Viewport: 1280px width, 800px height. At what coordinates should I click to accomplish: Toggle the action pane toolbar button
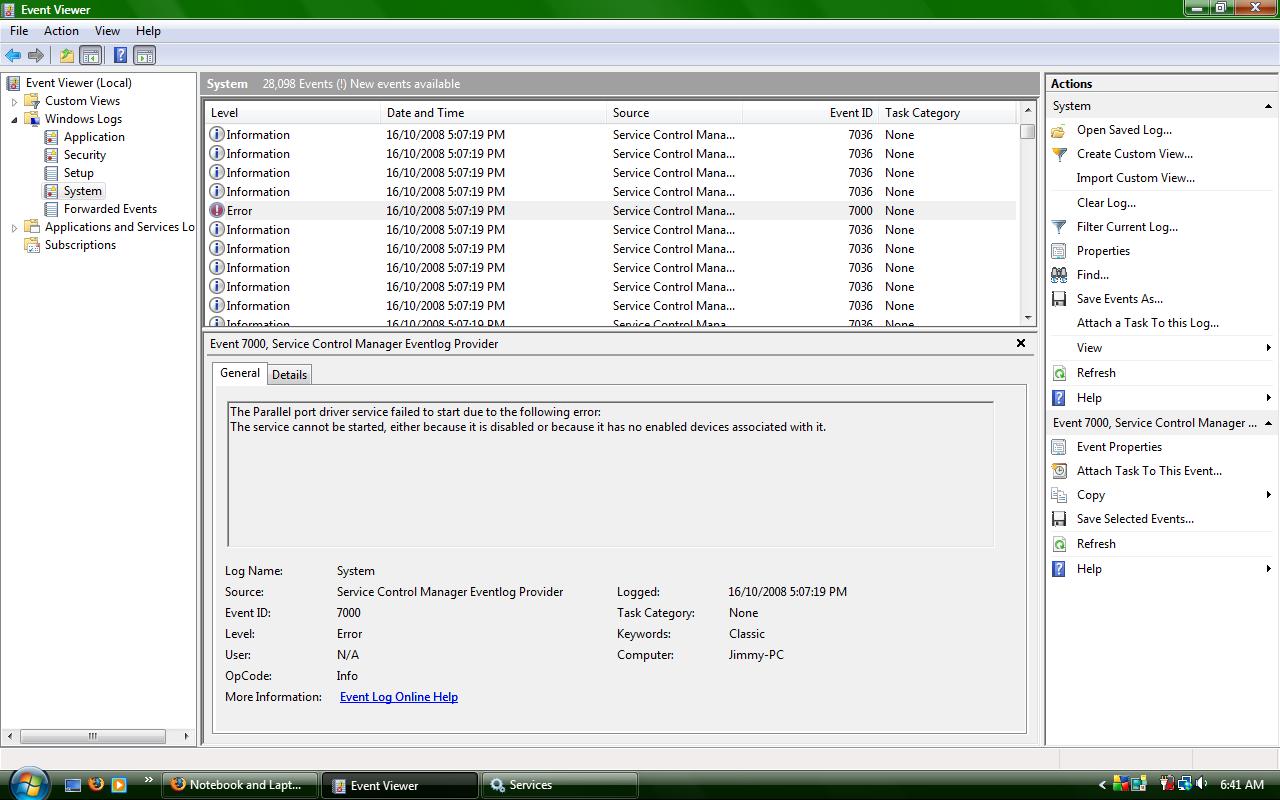144,56
